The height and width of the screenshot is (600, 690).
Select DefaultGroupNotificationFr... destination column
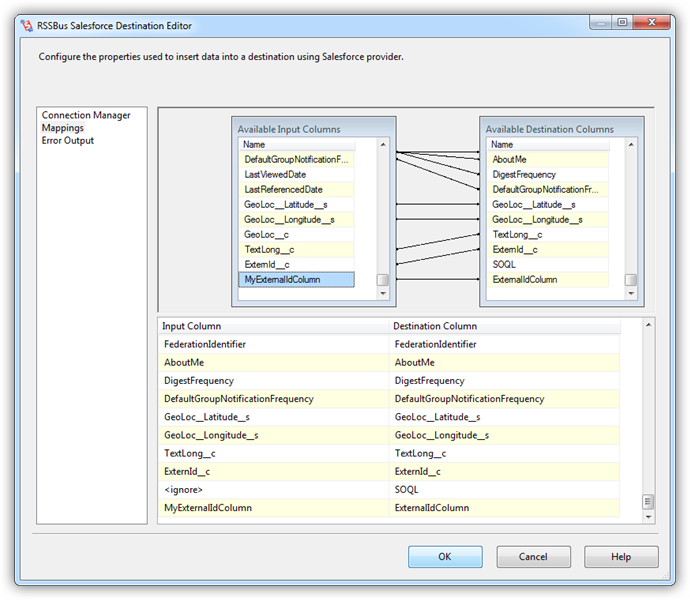click(548, 189)
